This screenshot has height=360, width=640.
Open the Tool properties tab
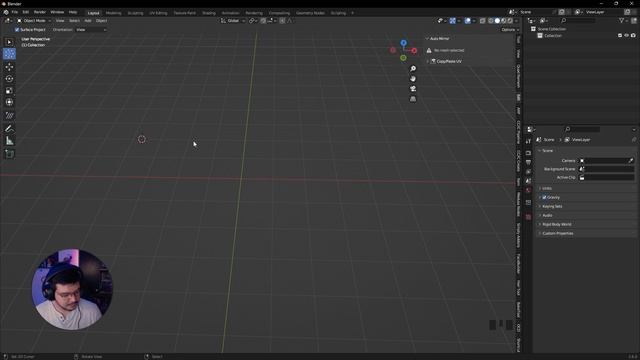coord(528,141)
